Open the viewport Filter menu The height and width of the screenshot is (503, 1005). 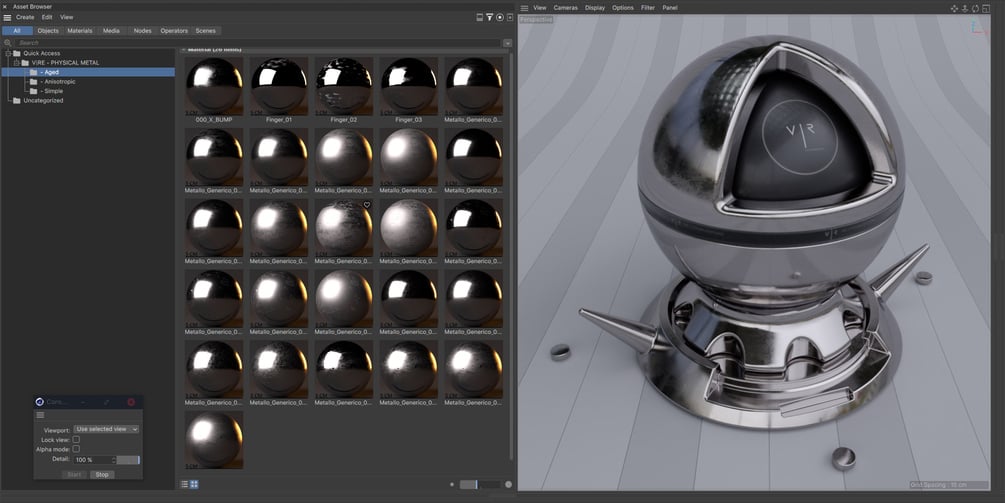coord(648,8)
